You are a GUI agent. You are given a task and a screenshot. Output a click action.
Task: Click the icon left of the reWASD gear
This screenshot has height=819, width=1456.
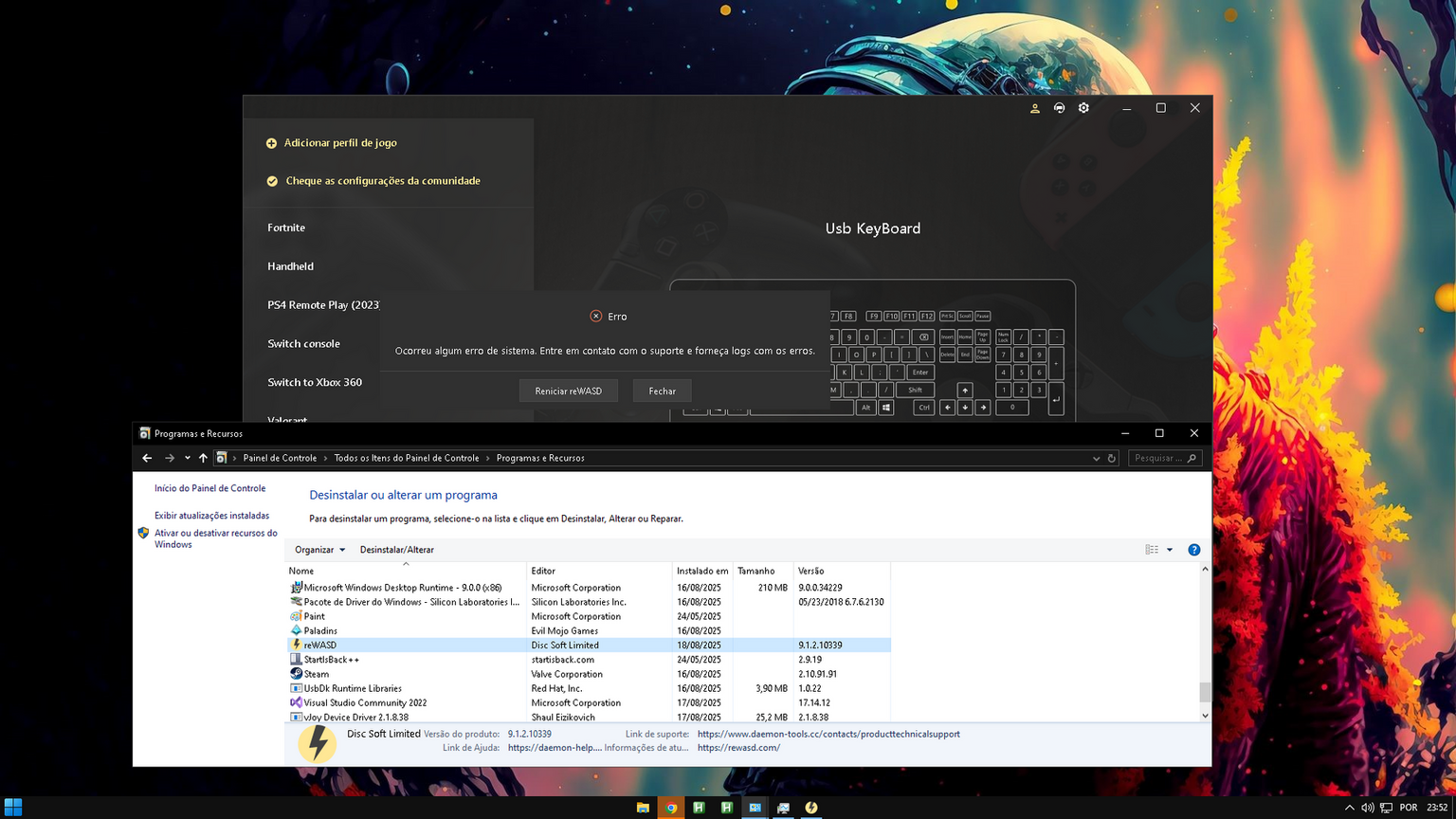[x=1060, y=108]
